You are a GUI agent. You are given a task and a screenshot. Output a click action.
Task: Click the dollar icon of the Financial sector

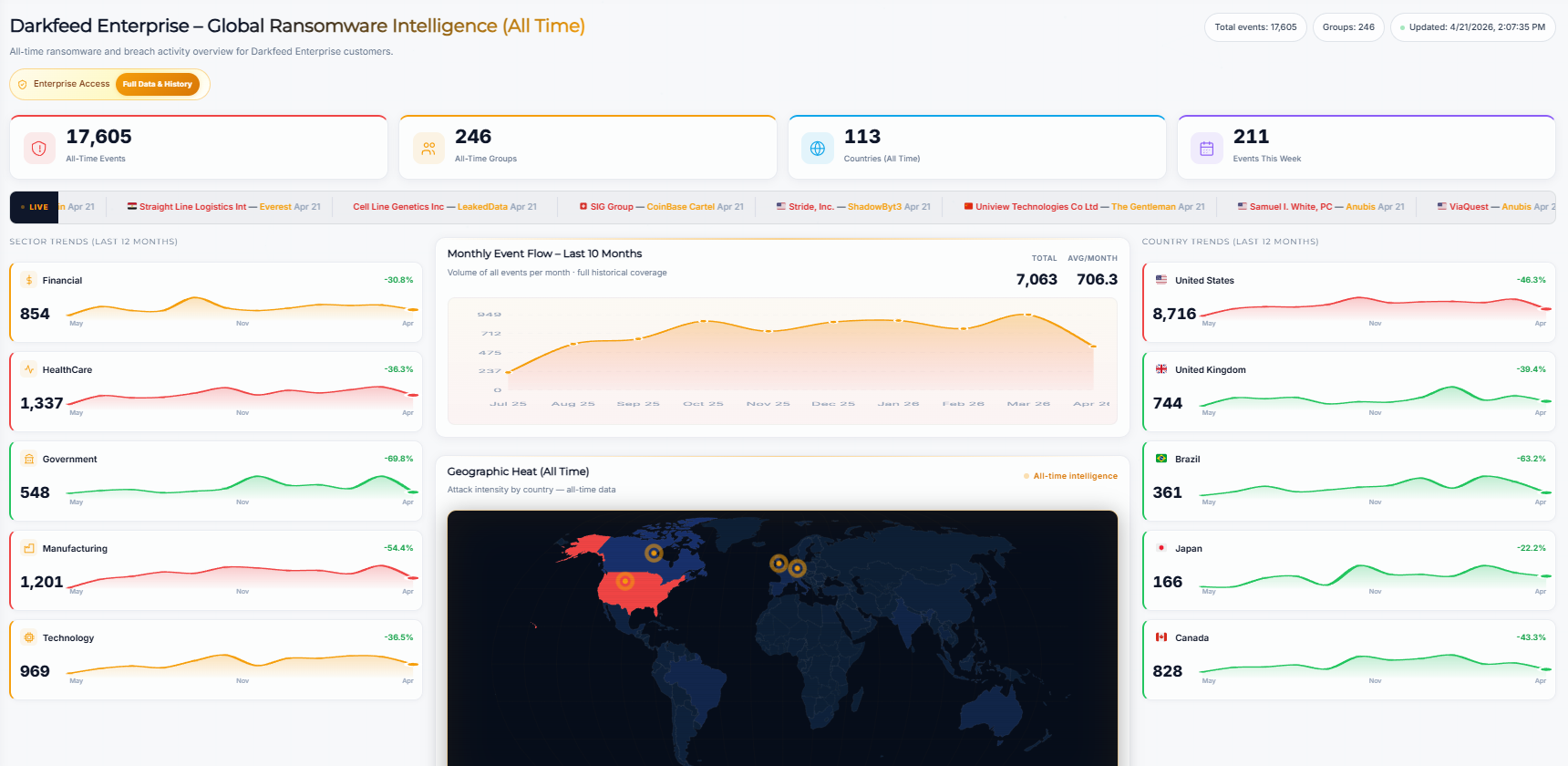click(29, 280)
